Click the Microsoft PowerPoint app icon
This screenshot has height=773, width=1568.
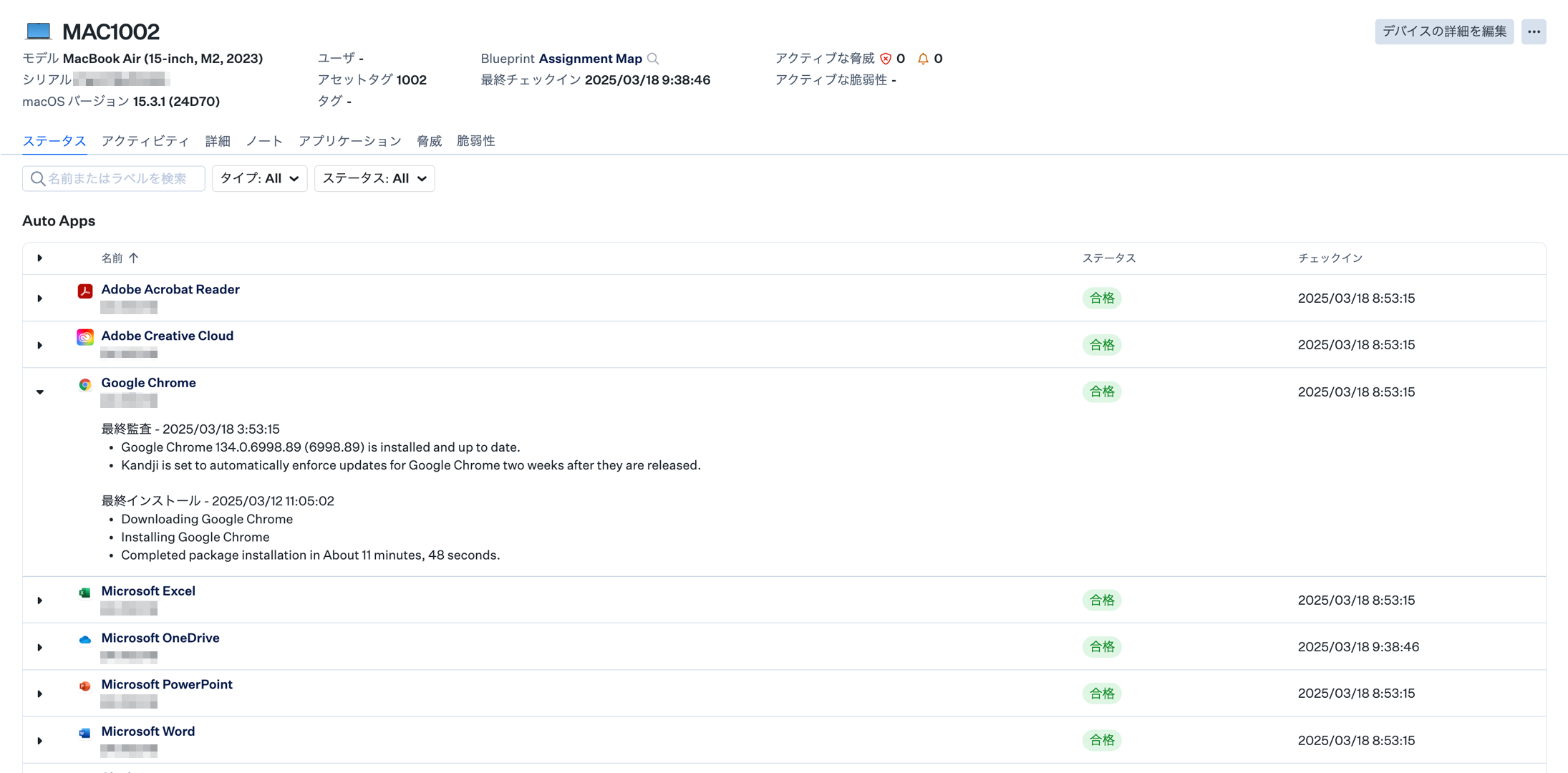[85, 686]
